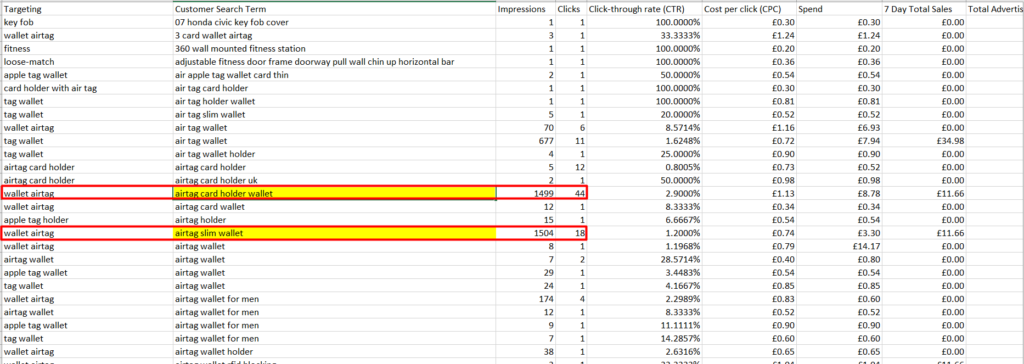
Task: Click the 'airtag card holder uk' cell
Action: pyautogui.click(x=334, y=180)
